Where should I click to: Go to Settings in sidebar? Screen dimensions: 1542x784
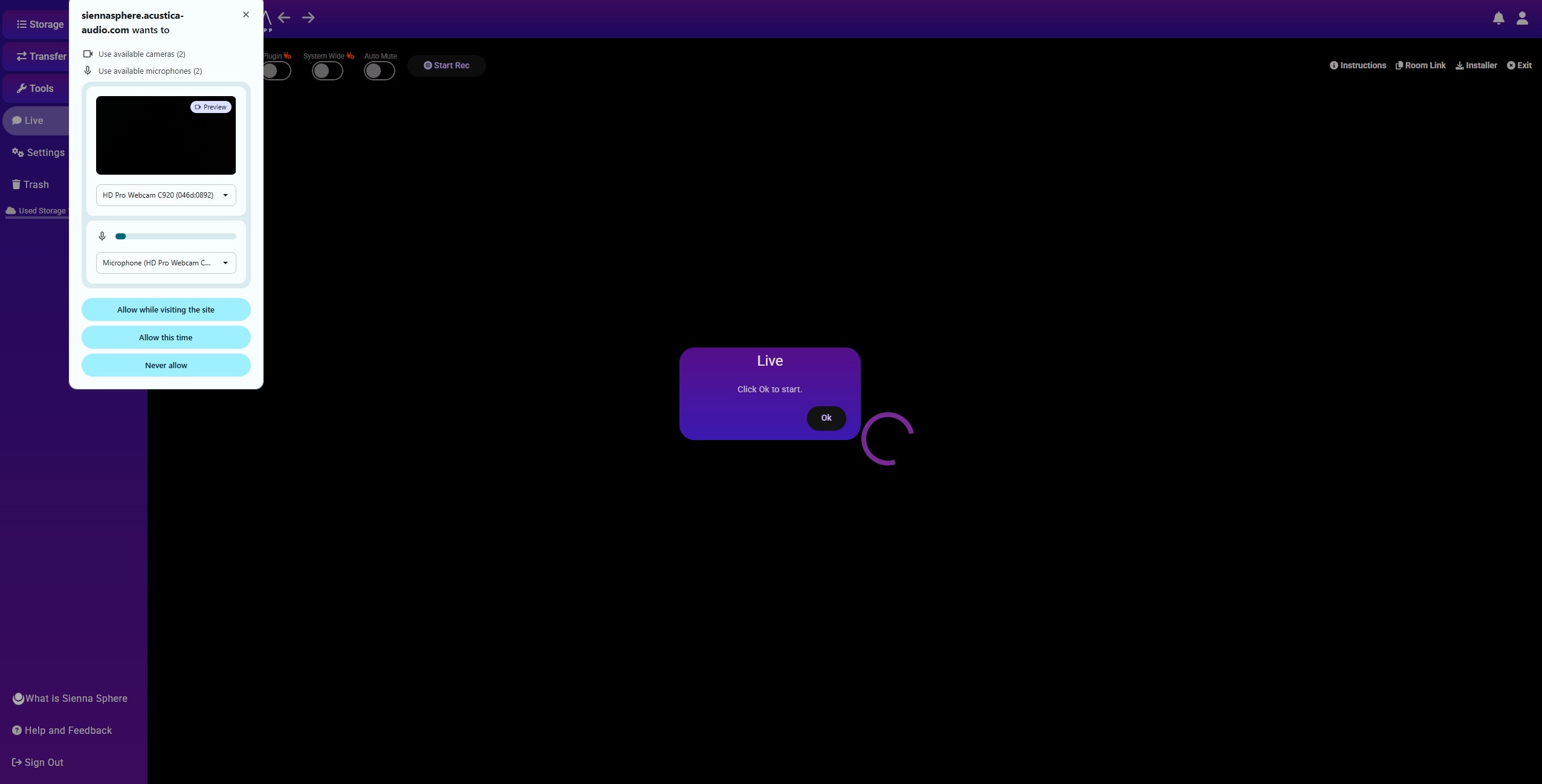39,152
